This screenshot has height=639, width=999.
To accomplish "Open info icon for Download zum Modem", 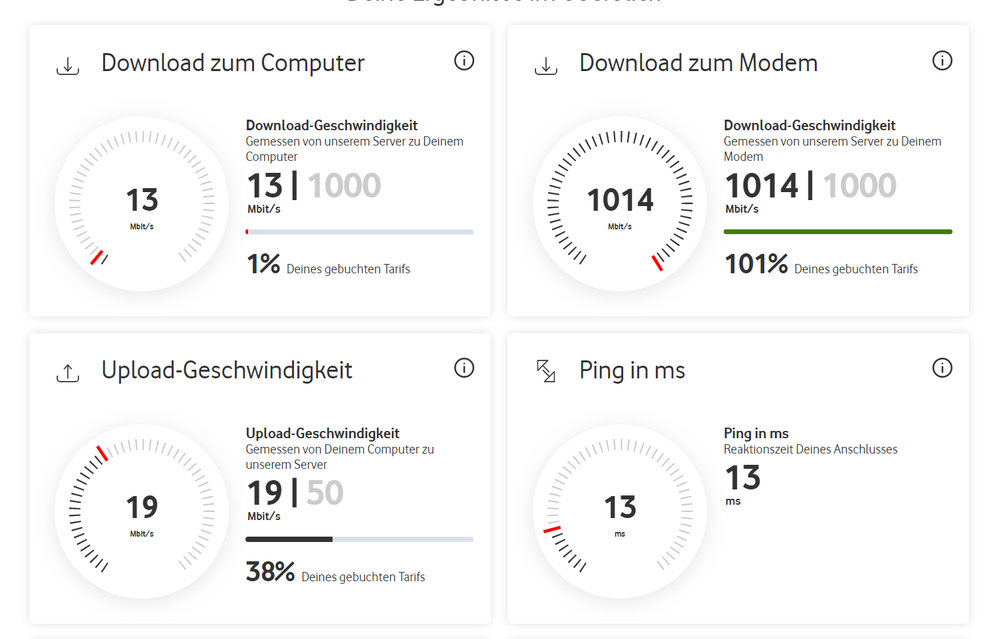I will (x=942, y=61).
